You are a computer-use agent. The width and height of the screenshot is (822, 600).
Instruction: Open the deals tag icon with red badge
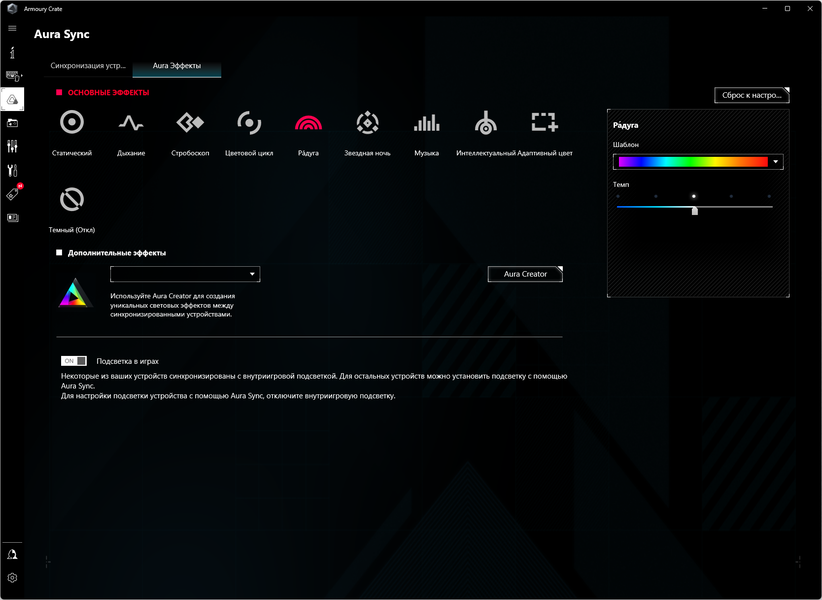[x=13, y=193]
